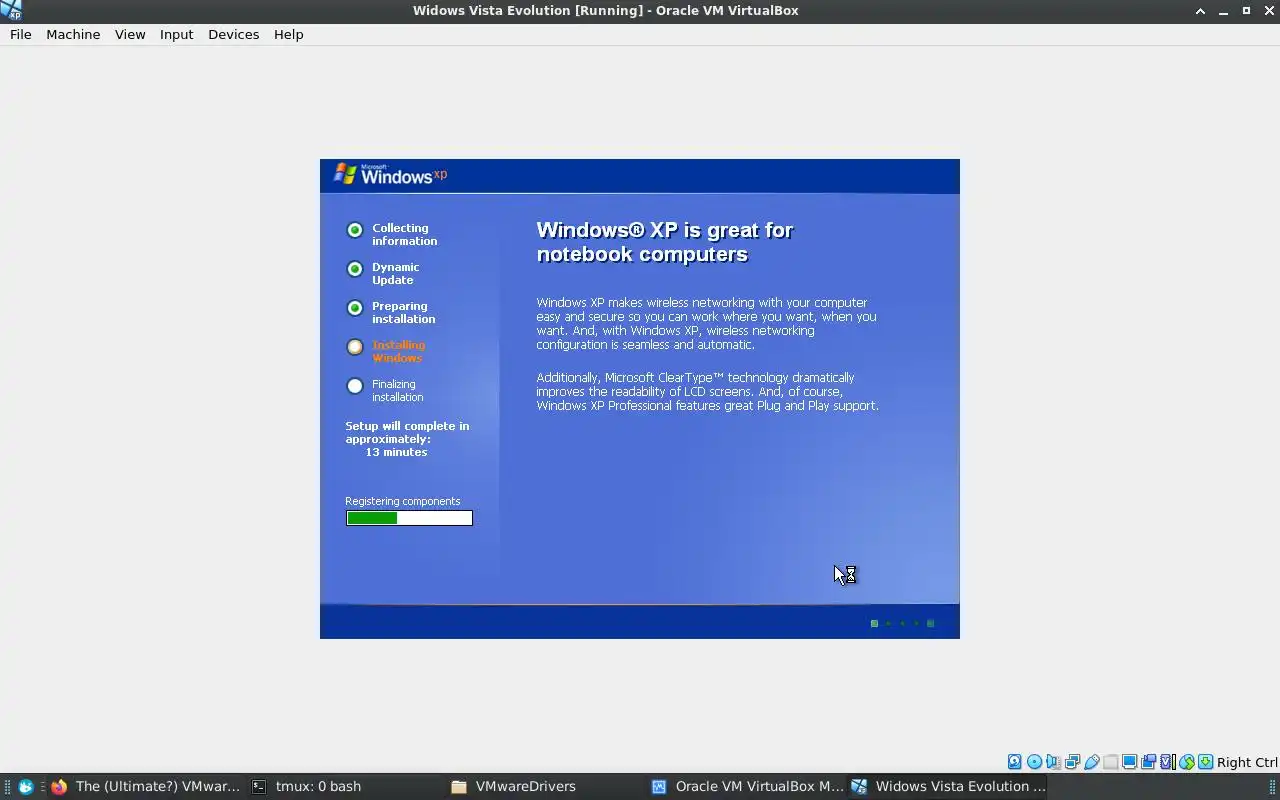Click the Dynamic Update step indicator

click(355, 269)
